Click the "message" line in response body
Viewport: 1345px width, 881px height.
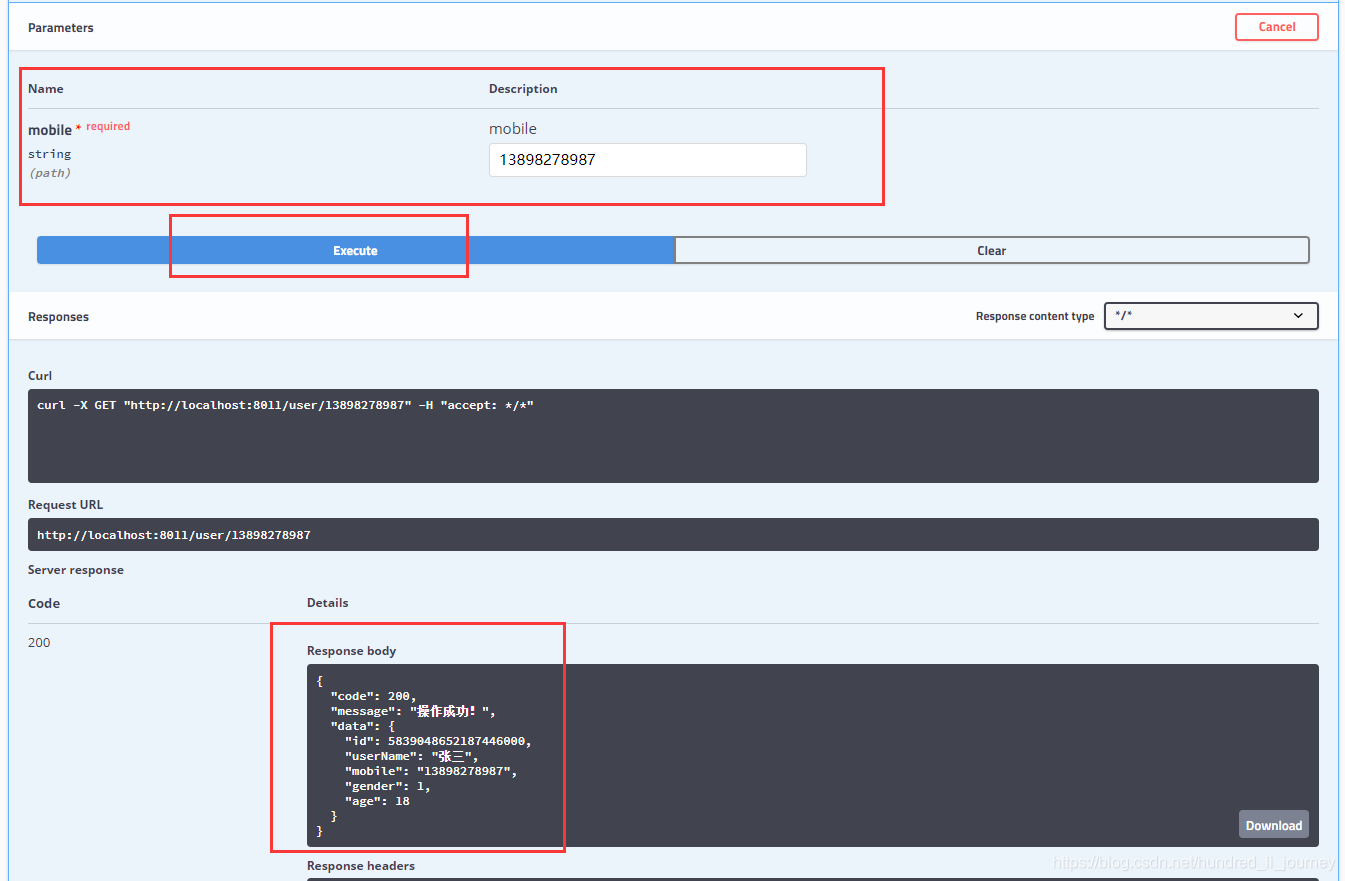(413, 711)
